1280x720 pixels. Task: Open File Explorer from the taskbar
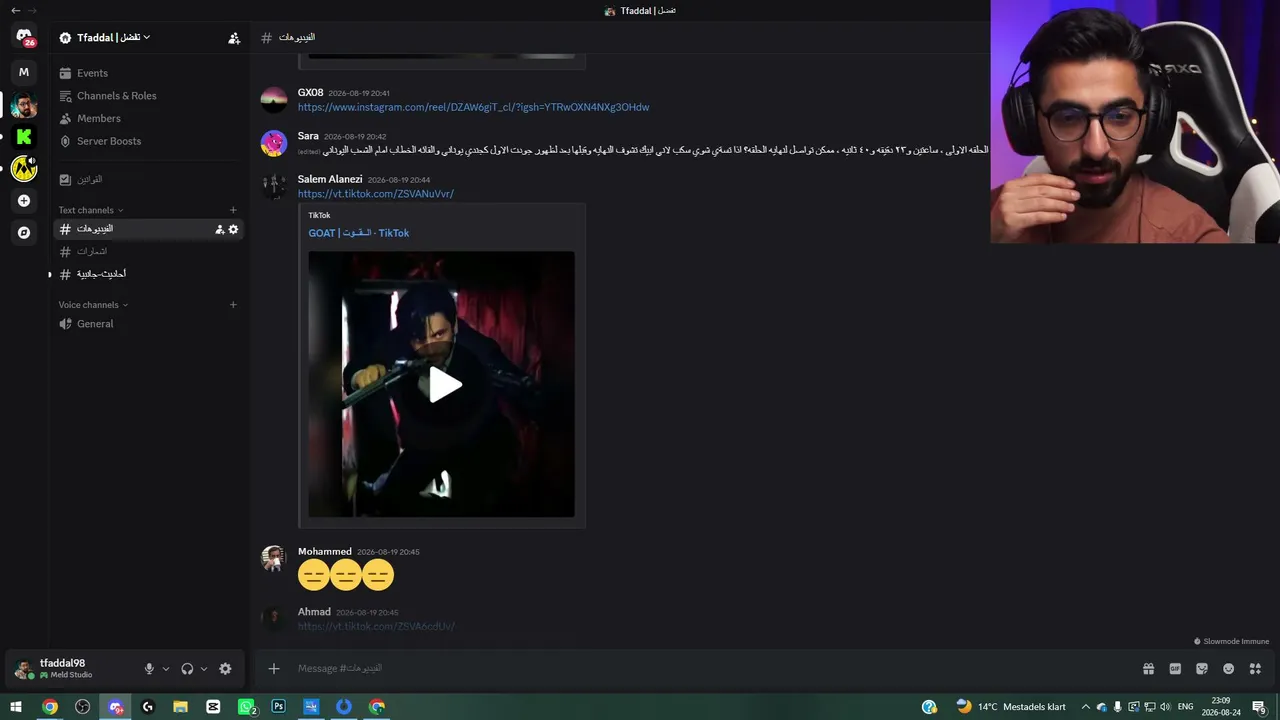click(180, 707)
